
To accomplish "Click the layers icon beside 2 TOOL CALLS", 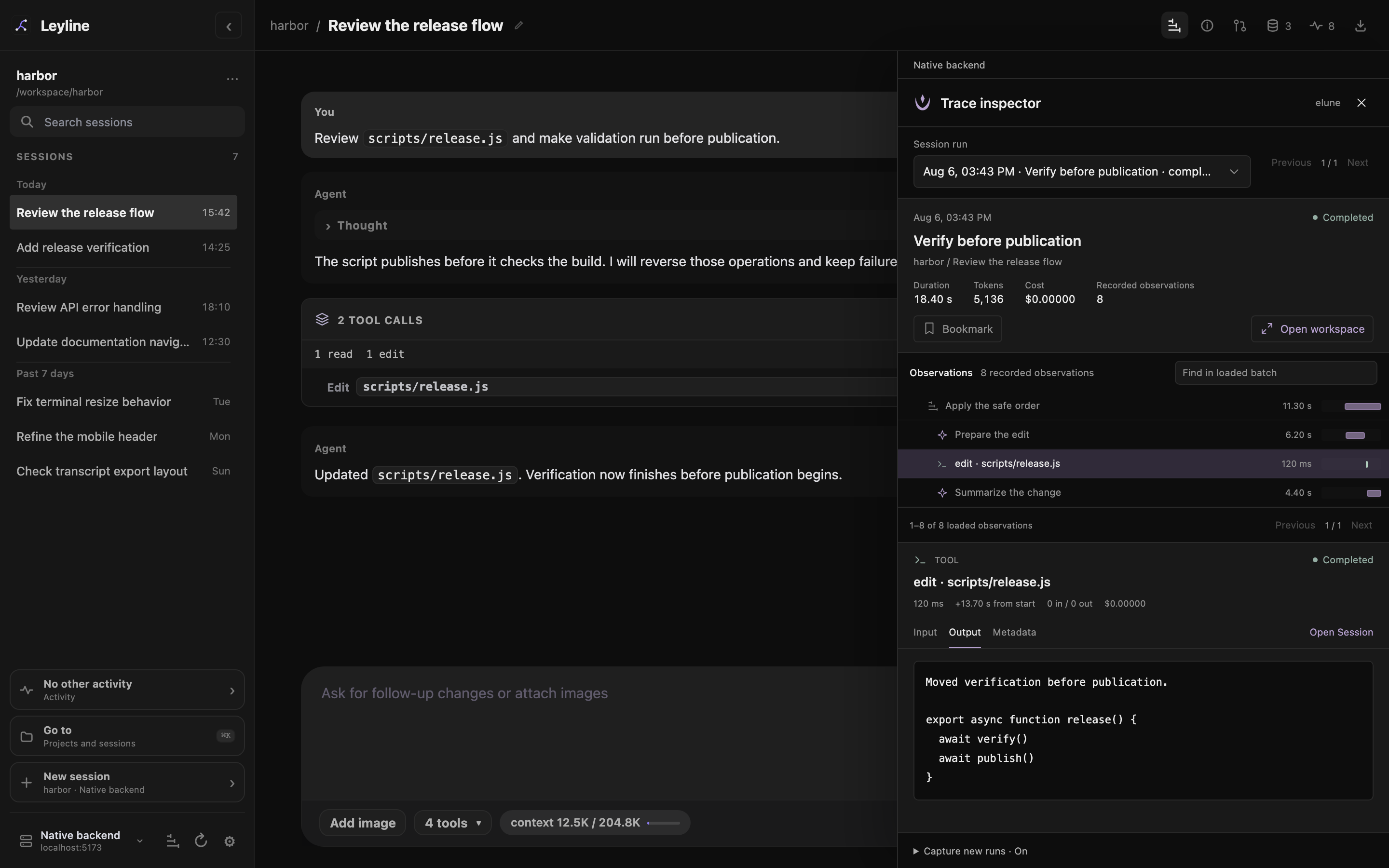I will tap(322, 320).
